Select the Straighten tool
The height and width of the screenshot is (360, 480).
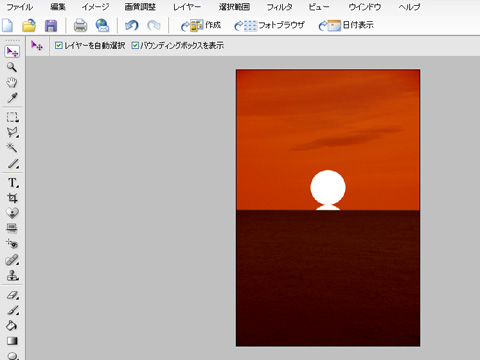tap(12, 228)
